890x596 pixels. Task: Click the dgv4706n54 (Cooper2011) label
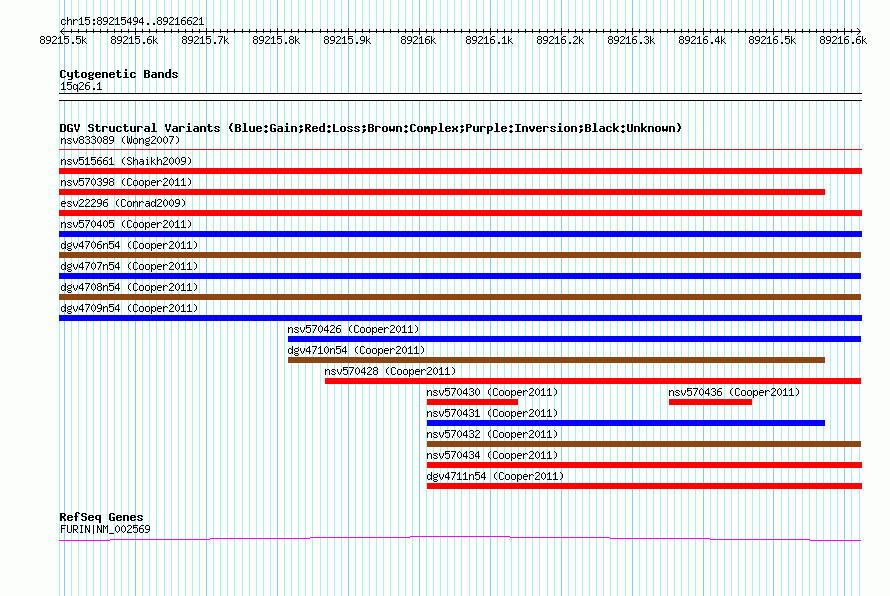coord(129,245)
